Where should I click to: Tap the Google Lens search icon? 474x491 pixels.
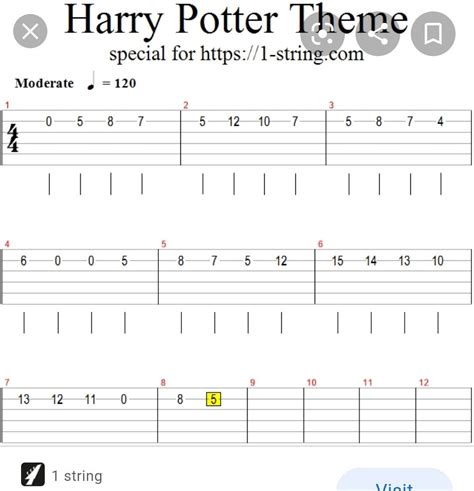click(322, 34)
